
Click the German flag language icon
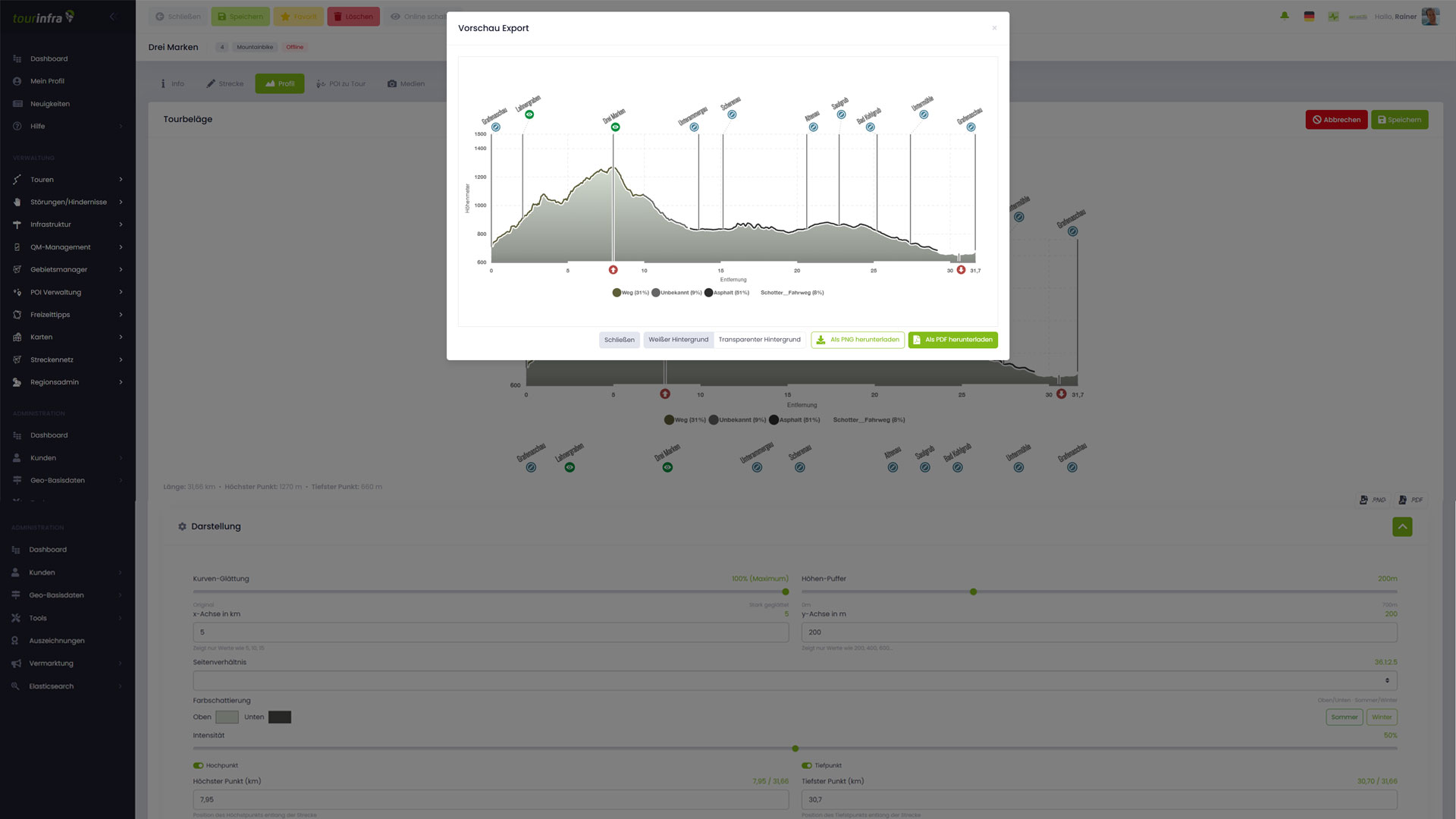pyautogui.click(x=1309, y=16)
